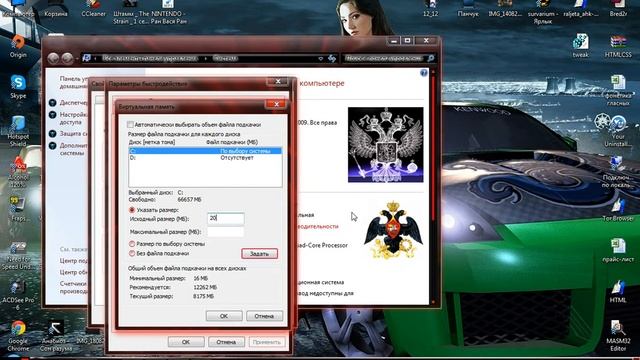Click the search magnifier in Control Panel

(x=431, y=58)
